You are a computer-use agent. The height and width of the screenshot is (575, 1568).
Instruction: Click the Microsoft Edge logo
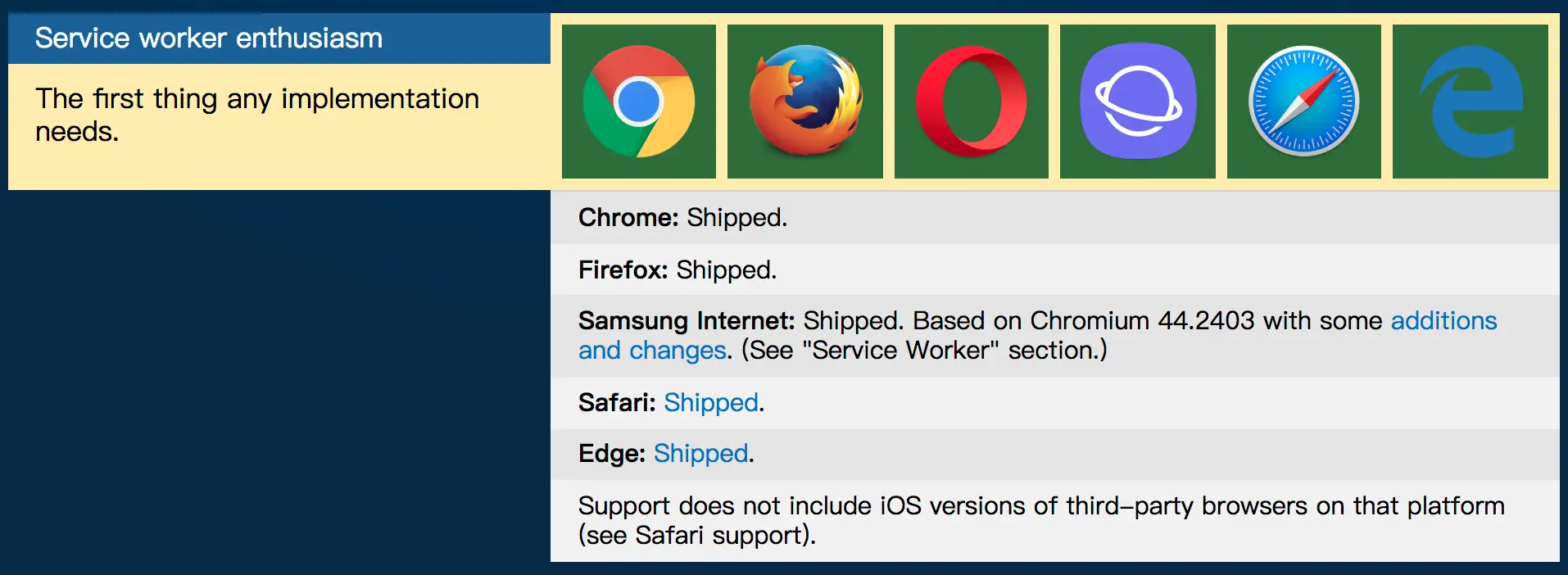pyautogui.click(x=1471, y=102)
